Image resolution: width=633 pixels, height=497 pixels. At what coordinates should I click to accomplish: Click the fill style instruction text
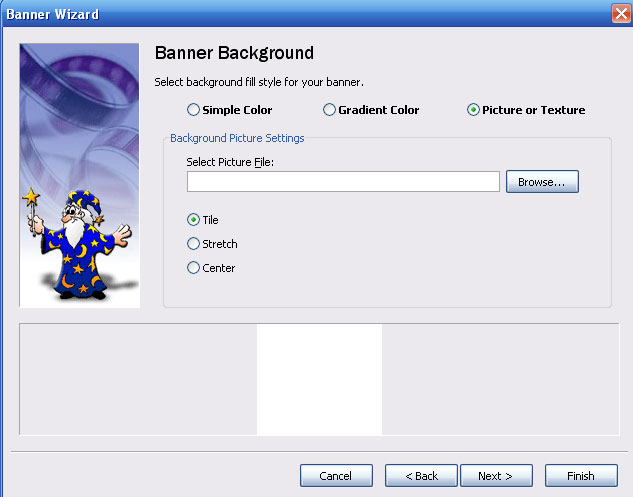259,82
